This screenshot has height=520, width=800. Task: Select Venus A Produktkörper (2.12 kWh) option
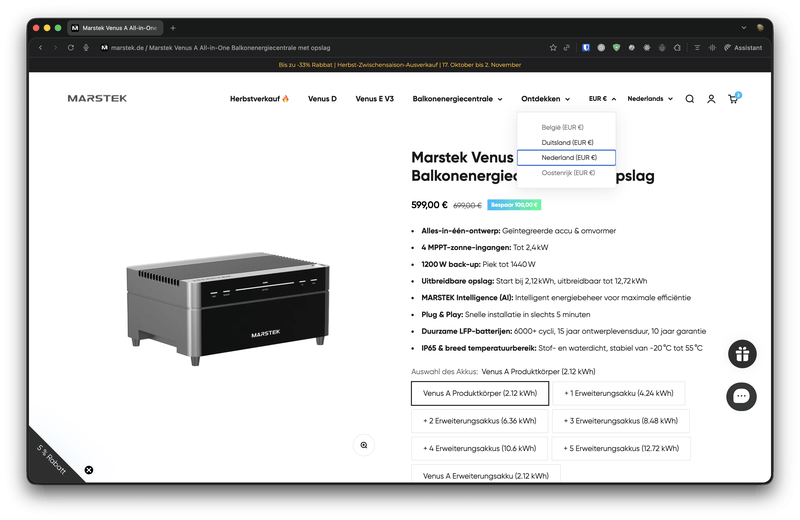click(480, 393)
